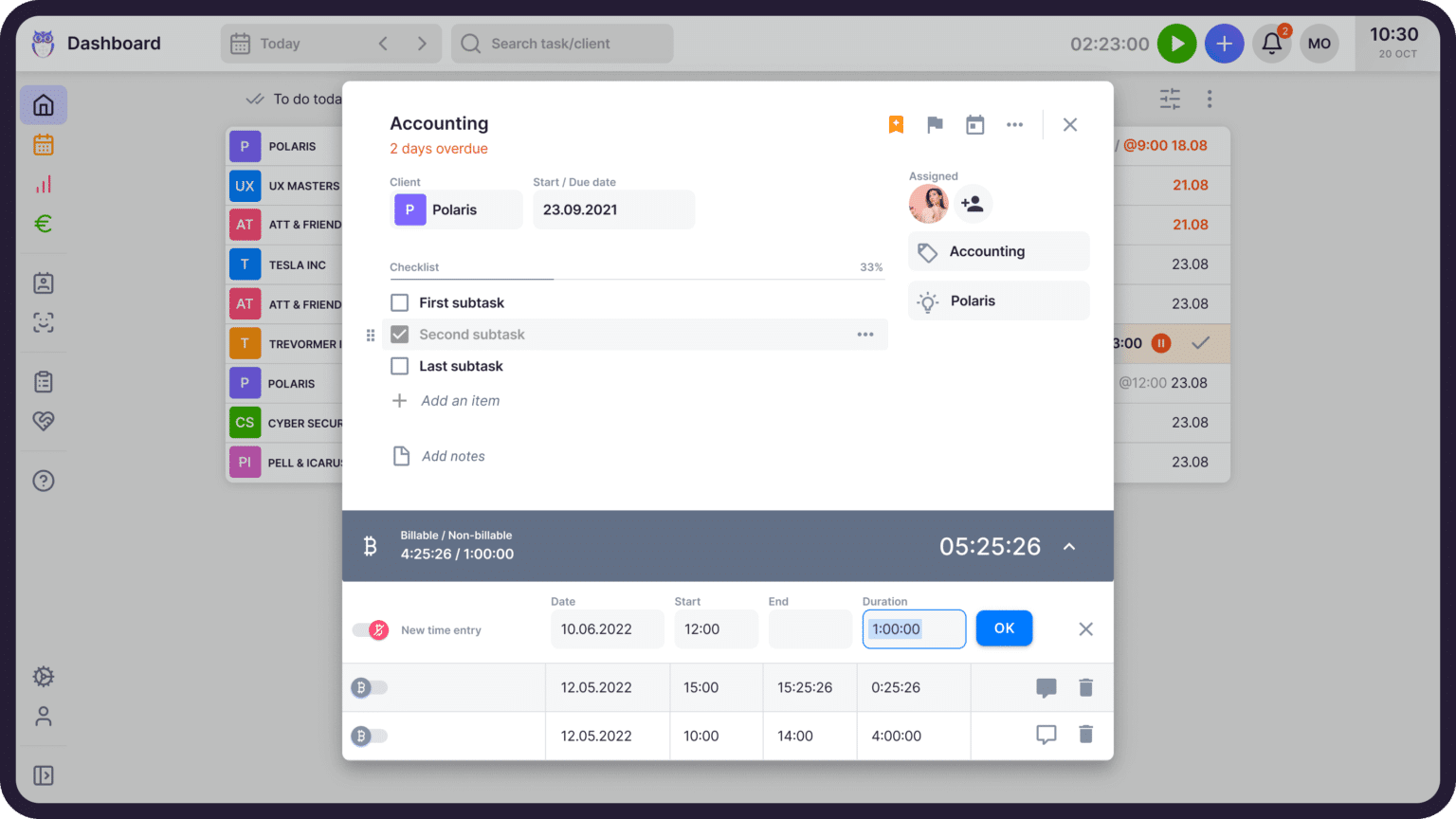
Task: Toggle billable switch for New time entry
Action: (370, 628)
